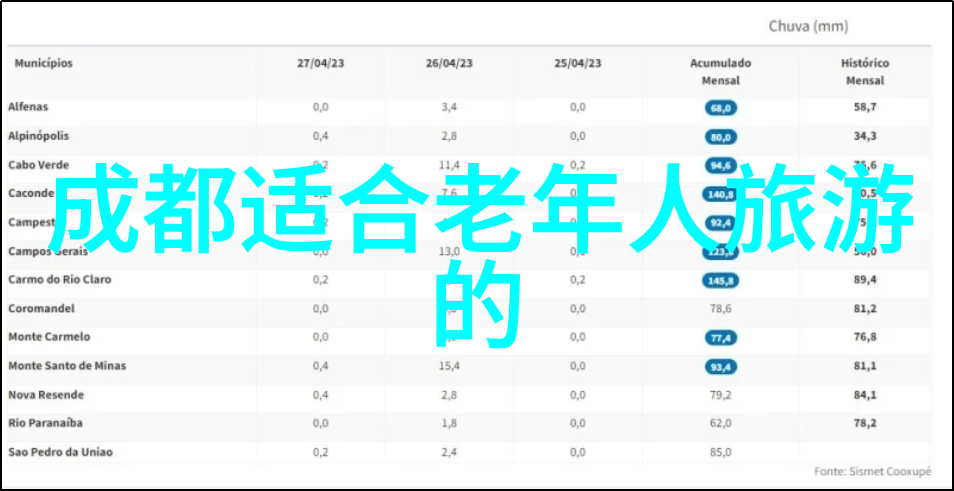Click the 68,0 badge for Alfenas

coord(721,108)
